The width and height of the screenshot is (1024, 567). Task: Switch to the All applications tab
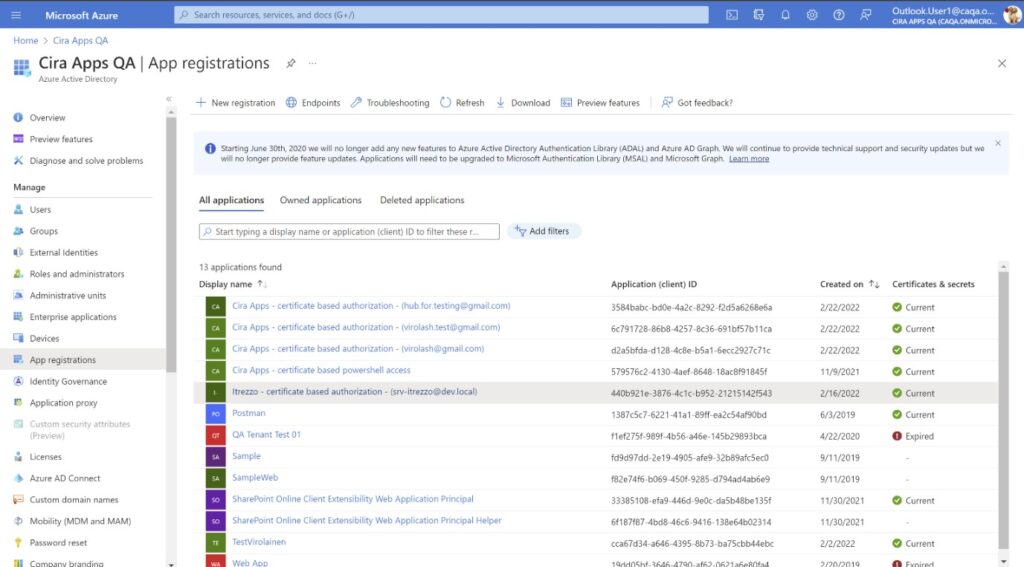point(231,201)
